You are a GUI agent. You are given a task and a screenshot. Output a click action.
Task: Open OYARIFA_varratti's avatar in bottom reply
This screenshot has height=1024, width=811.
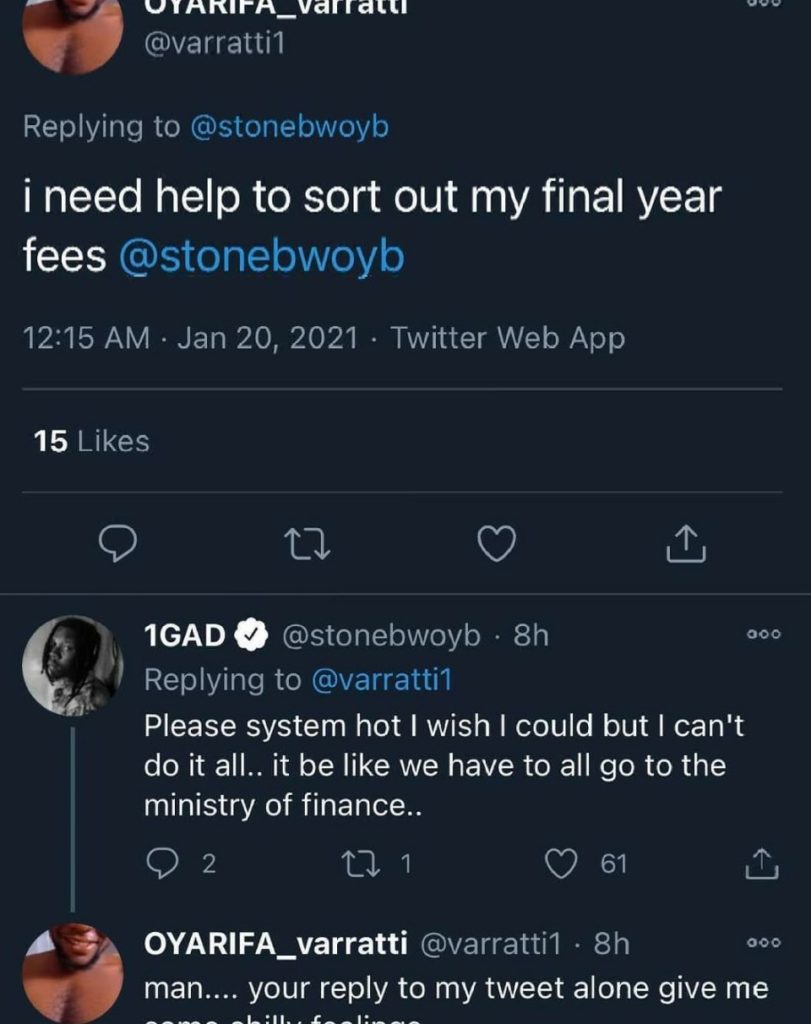72,973
